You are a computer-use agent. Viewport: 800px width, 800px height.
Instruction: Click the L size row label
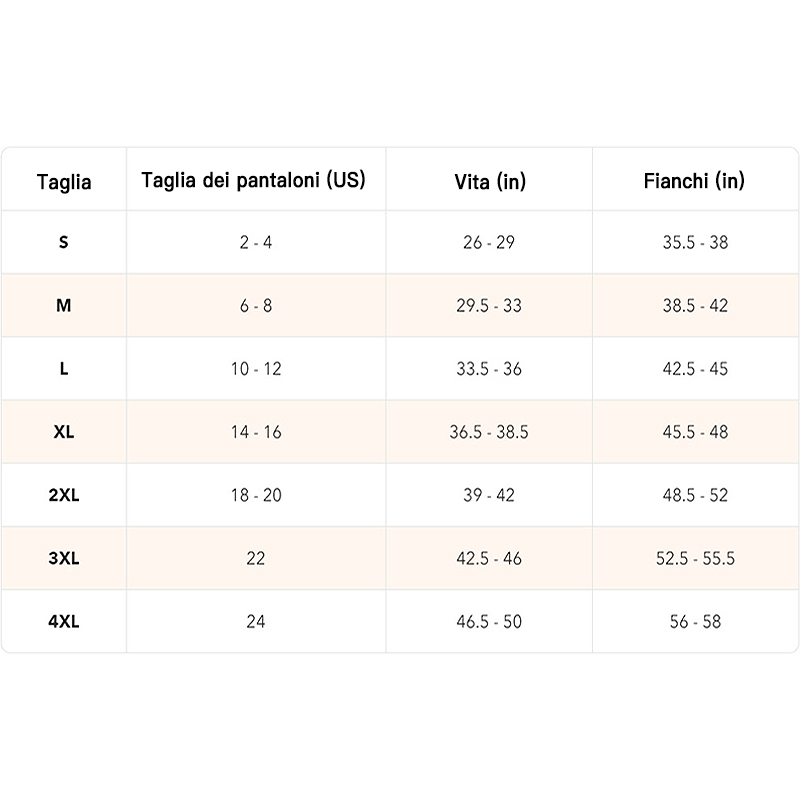click(64, 368)
